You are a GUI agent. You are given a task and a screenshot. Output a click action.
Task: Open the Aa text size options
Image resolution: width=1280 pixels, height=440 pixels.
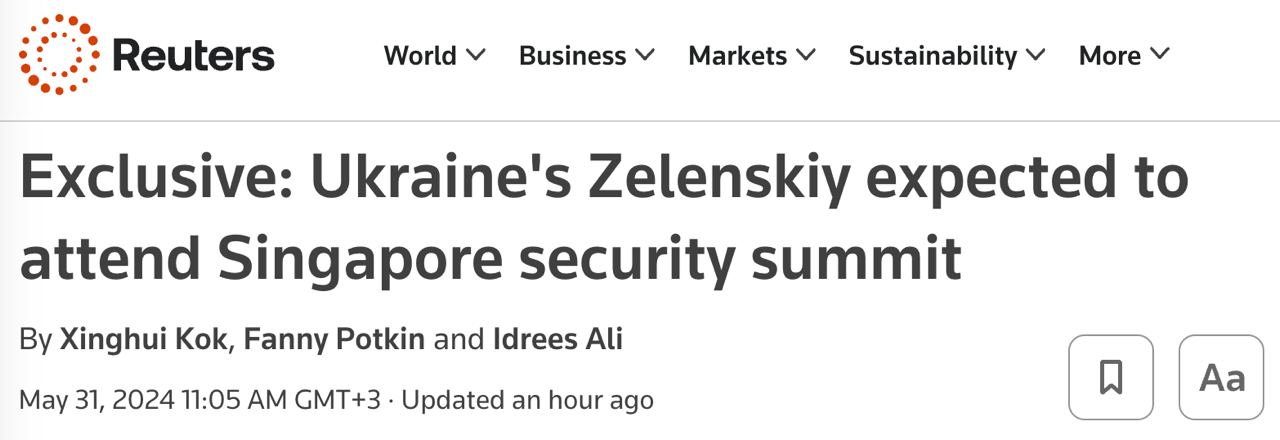point(1221,377)
